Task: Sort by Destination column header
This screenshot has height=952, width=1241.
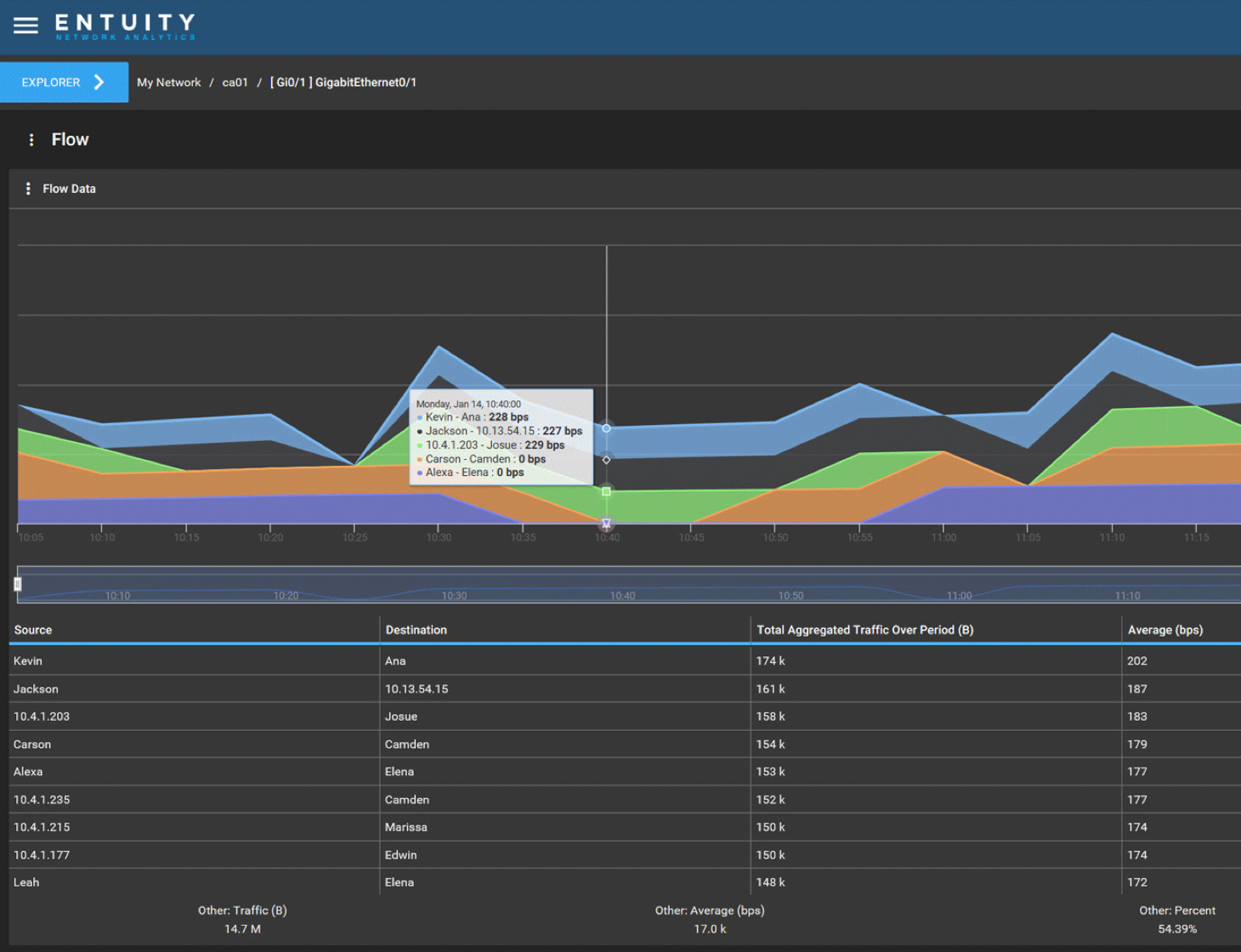Action: tap(416, 629)
